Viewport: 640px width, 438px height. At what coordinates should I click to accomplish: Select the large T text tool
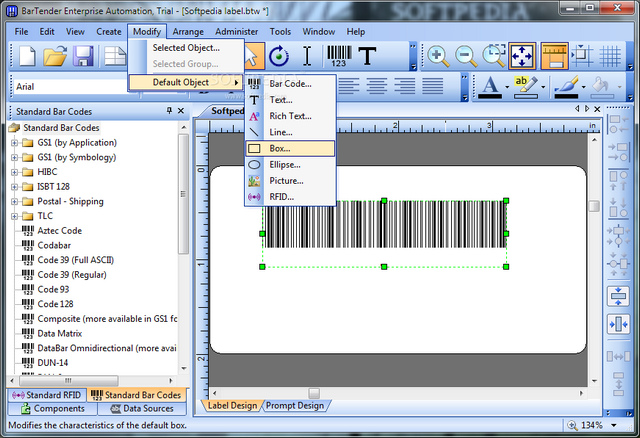click(x=367, y=56)
